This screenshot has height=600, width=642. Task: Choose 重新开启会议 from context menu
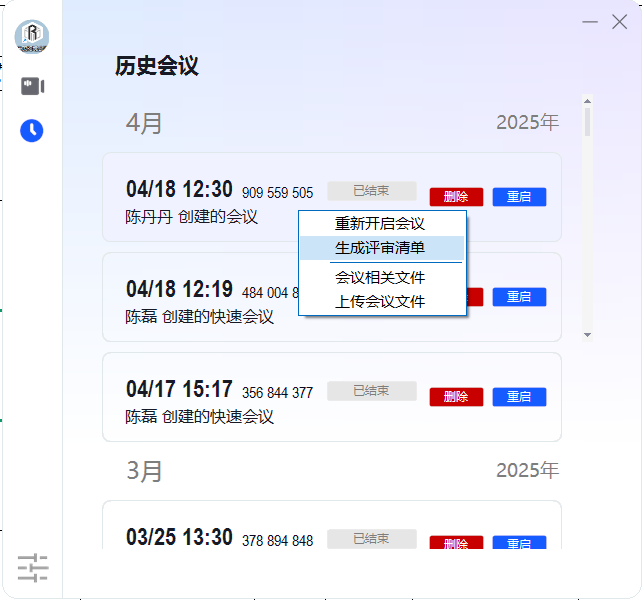point(380,224)
